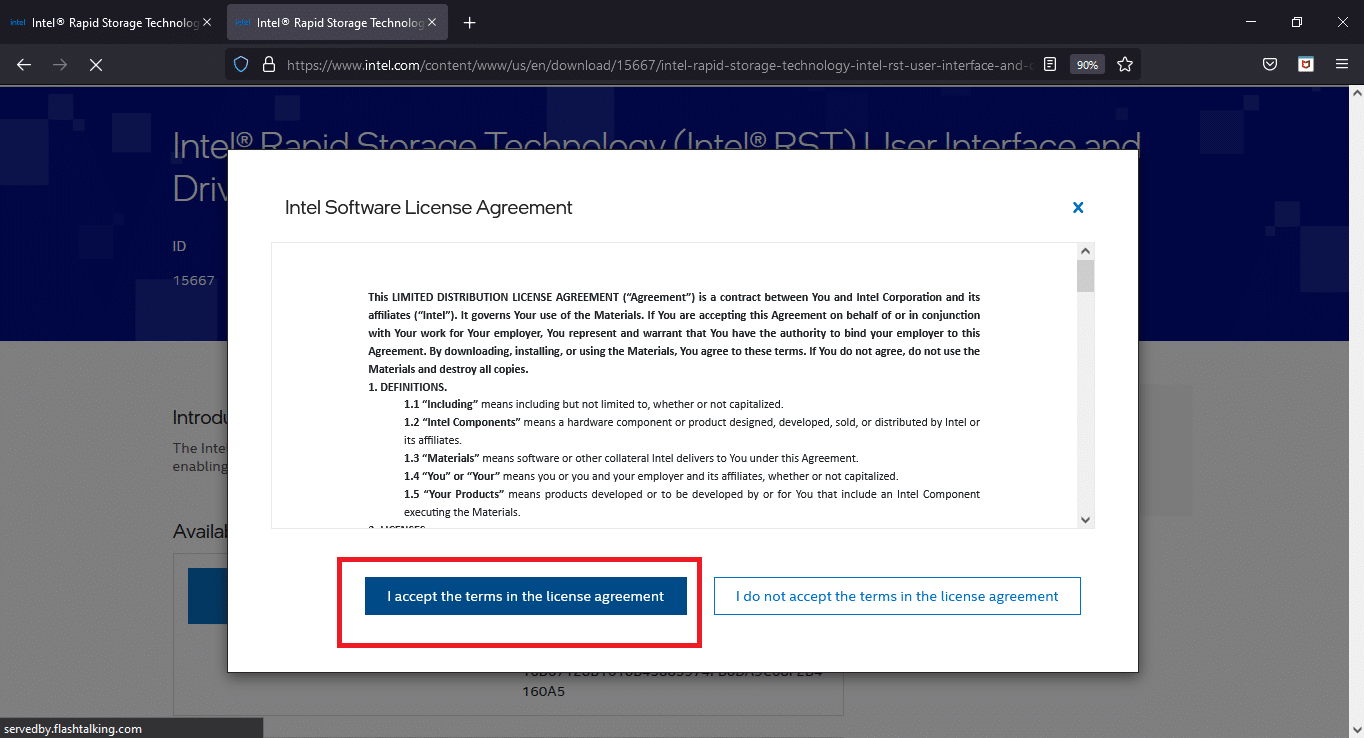Screen dimensions: 1364x738
Task: Open the tracking protection shield icon
Action: 241,64
